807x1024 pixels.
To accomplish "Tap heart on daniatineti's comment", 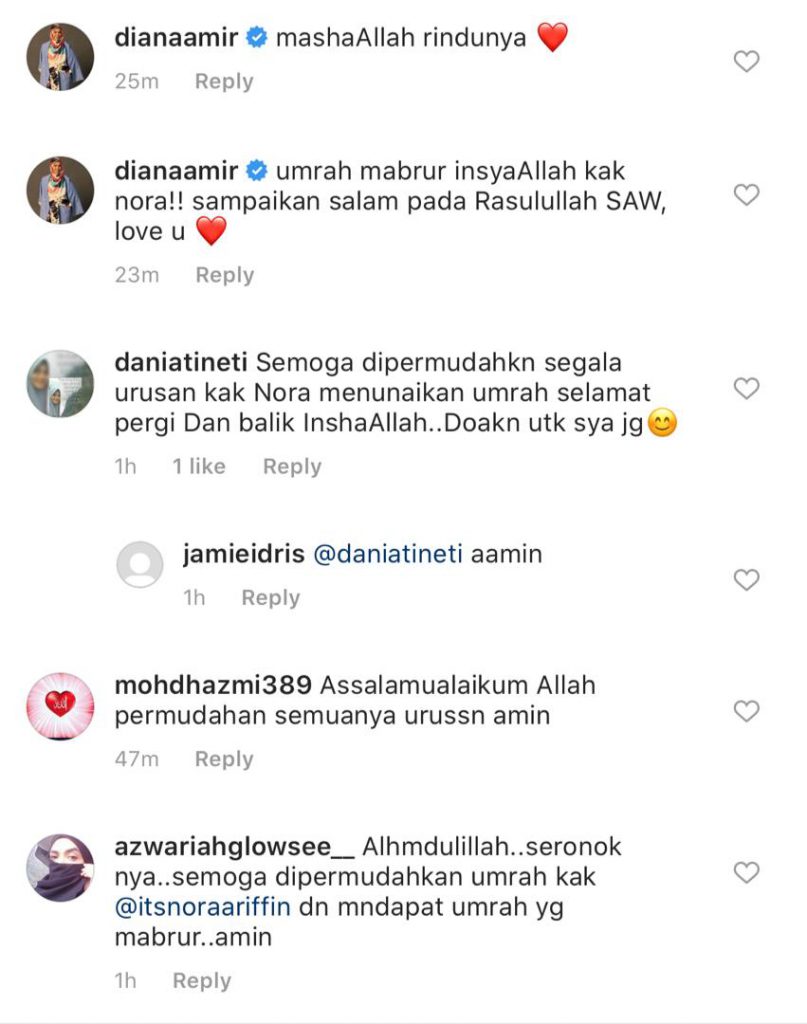I will pyautogui.click(x=746, y=389).
